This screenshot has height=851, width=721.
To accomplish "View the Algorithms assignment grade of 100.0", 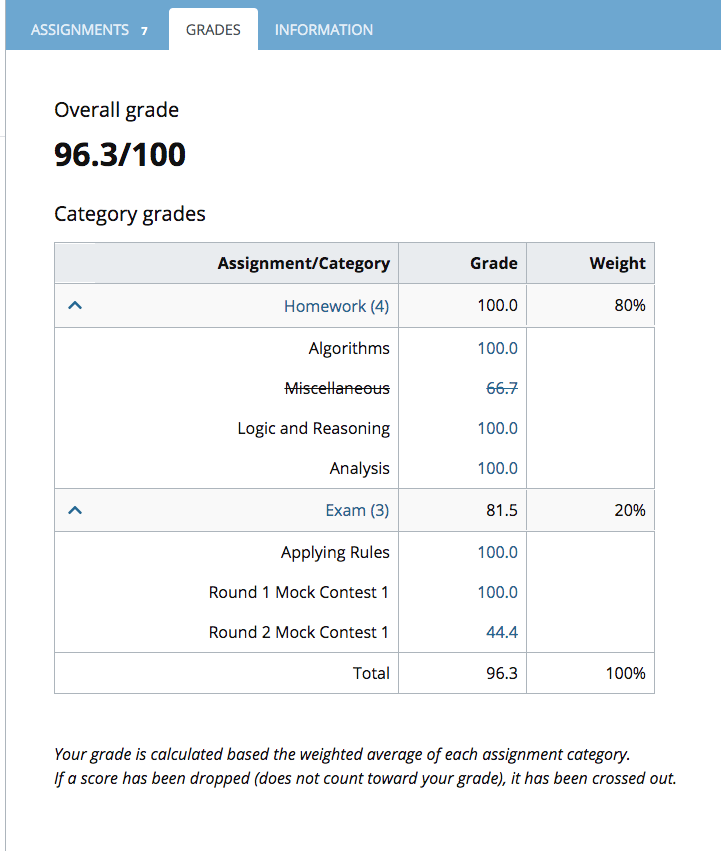I will 497,347.
